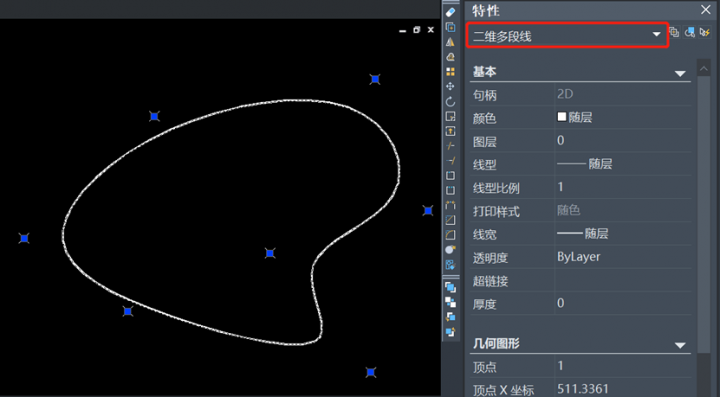Select the Rotate tool
The width and height of the screenshot is (720, 397).
(450, 101)
